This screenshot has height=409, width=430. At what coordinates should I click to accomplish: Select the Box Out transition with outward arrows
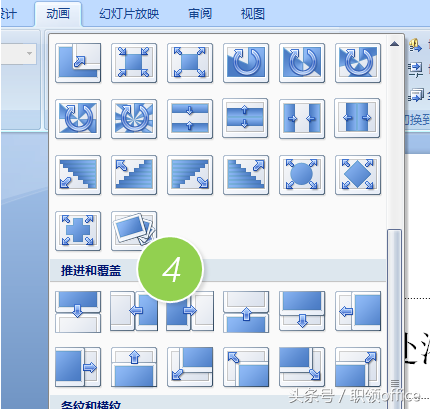(x=190, y=63)
